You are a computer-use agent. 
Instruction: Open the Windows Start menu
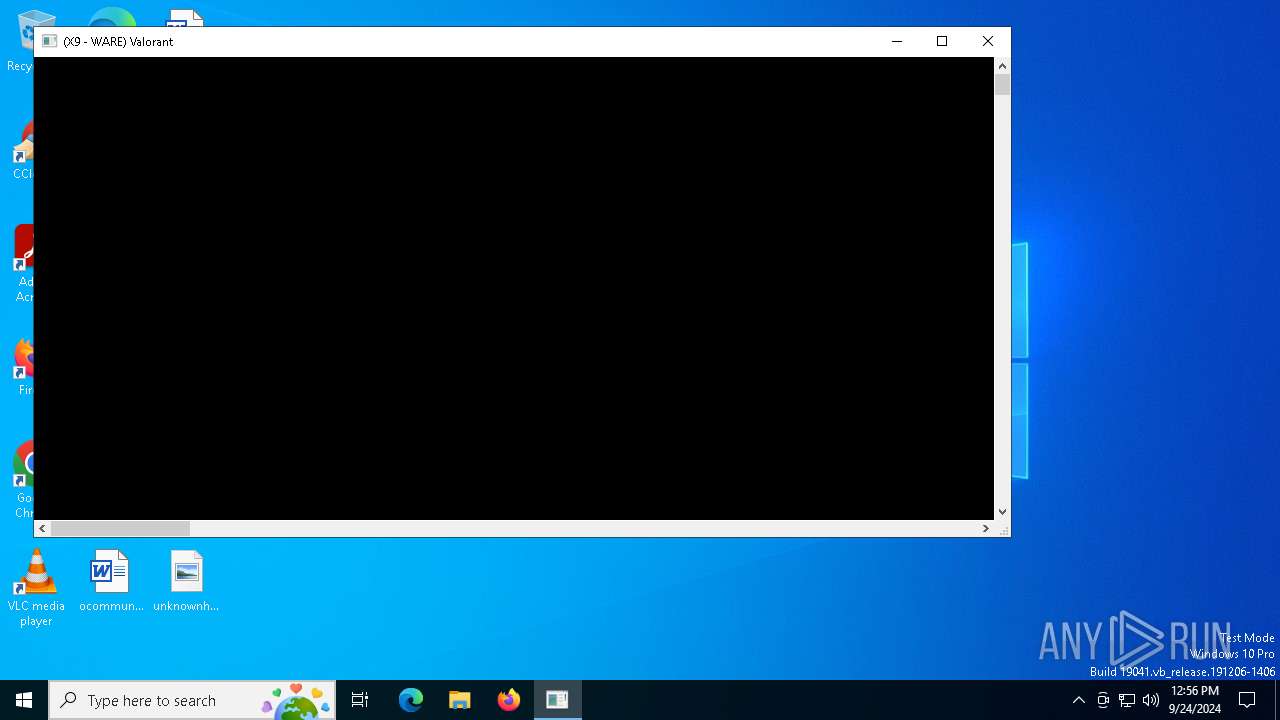24,700
